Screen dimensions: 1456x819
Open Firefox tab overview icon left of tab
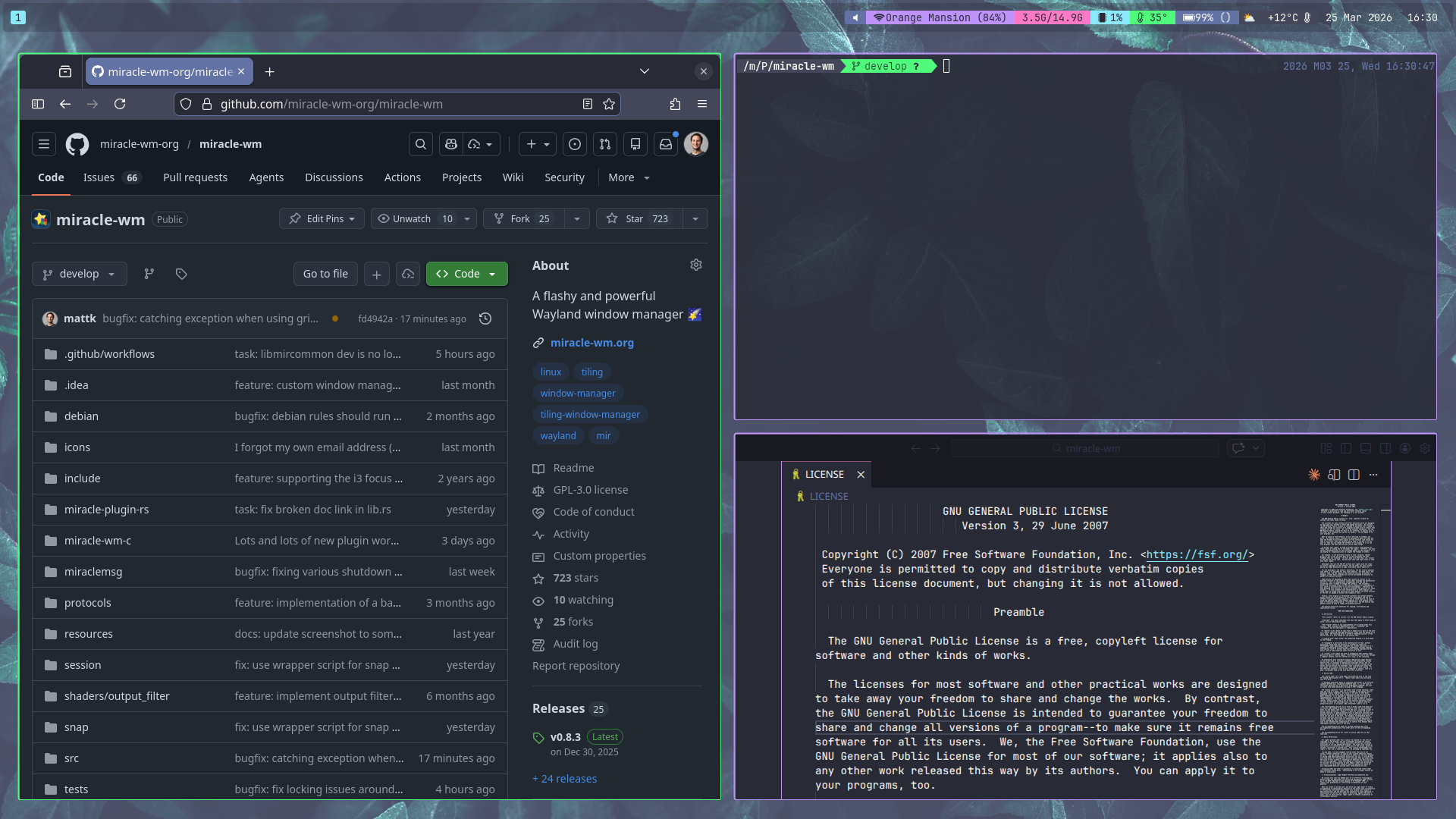click(x=65, y=71)
